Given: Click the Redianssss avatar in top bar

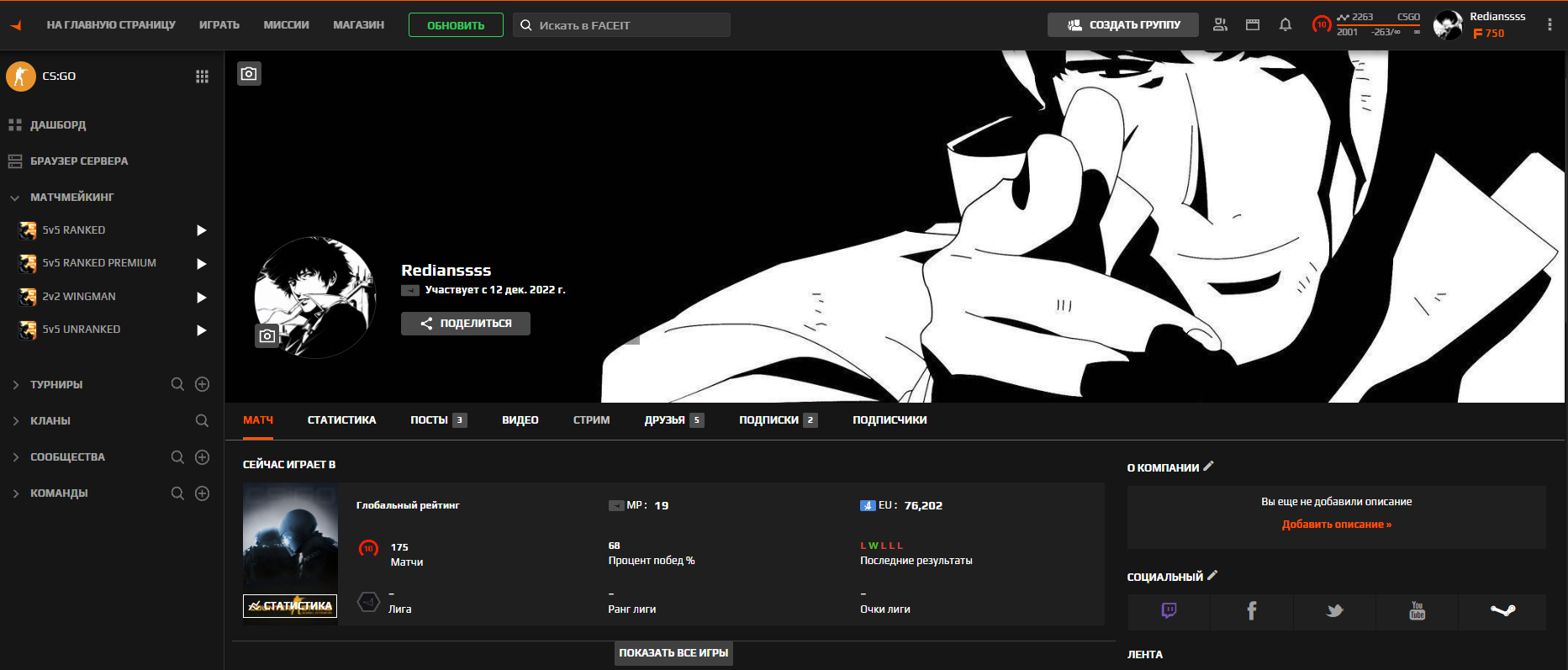Looking at the screenshot, I should point(1448,25).
